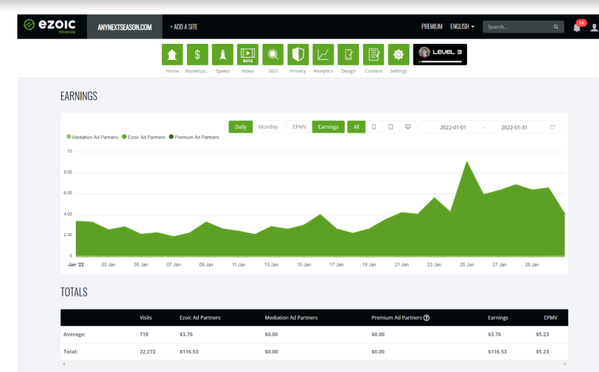Screen dimensions: 599x372
Task: Click the Level 3 badge button
Action: [440, 54]
